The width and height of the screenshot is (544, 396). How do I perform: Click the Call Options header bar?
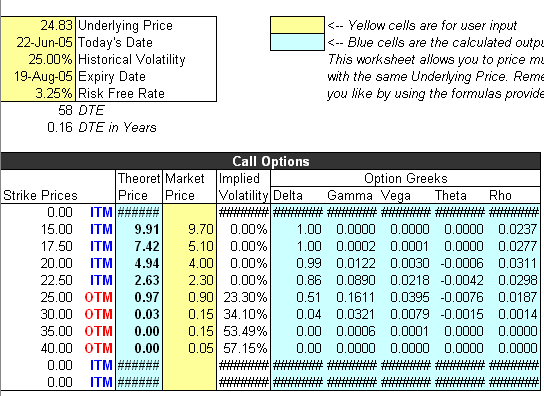point(271,161)
